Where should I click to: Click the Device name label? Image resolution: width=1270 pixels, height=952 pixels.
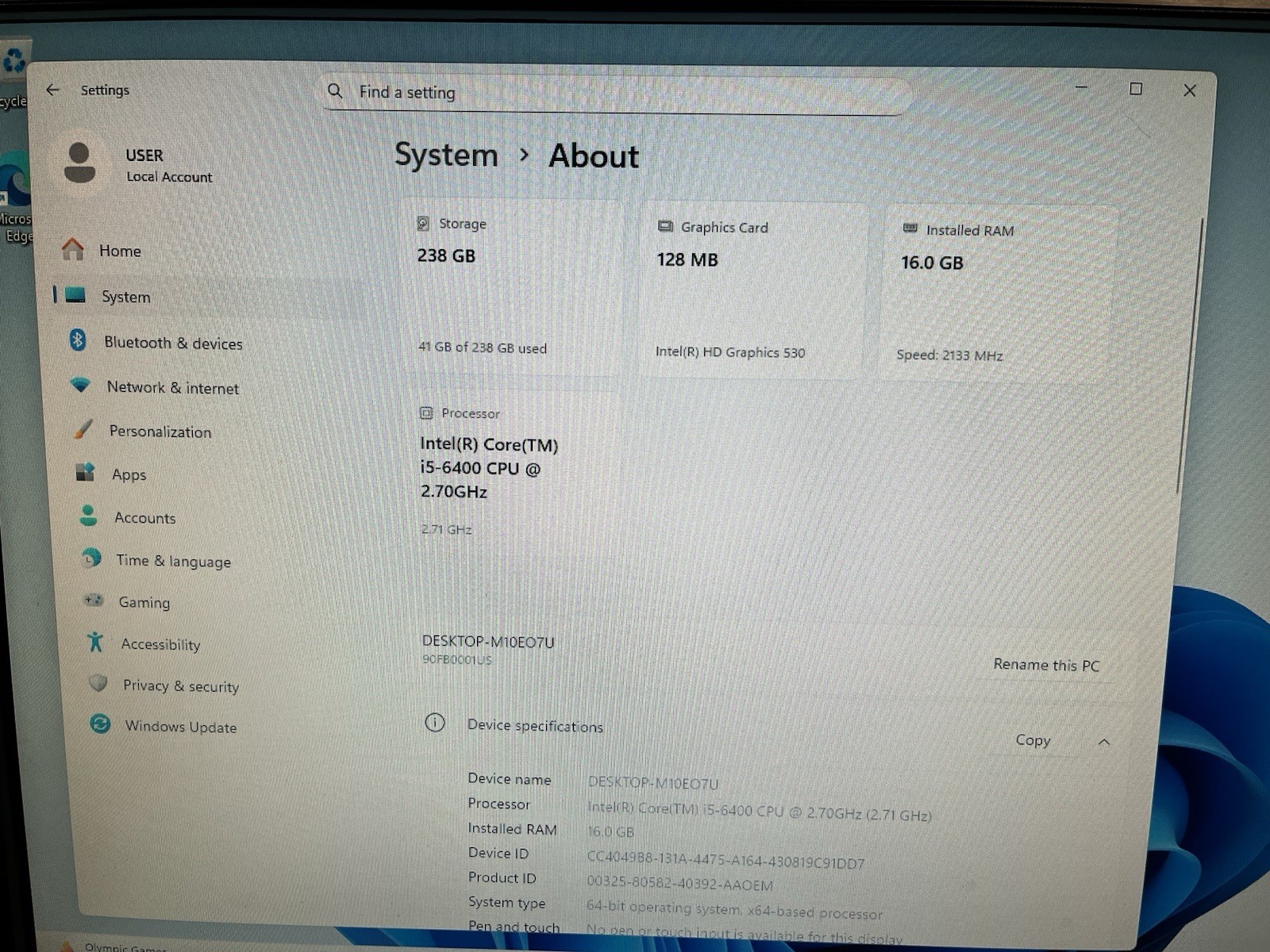click(x=510, y=779)
